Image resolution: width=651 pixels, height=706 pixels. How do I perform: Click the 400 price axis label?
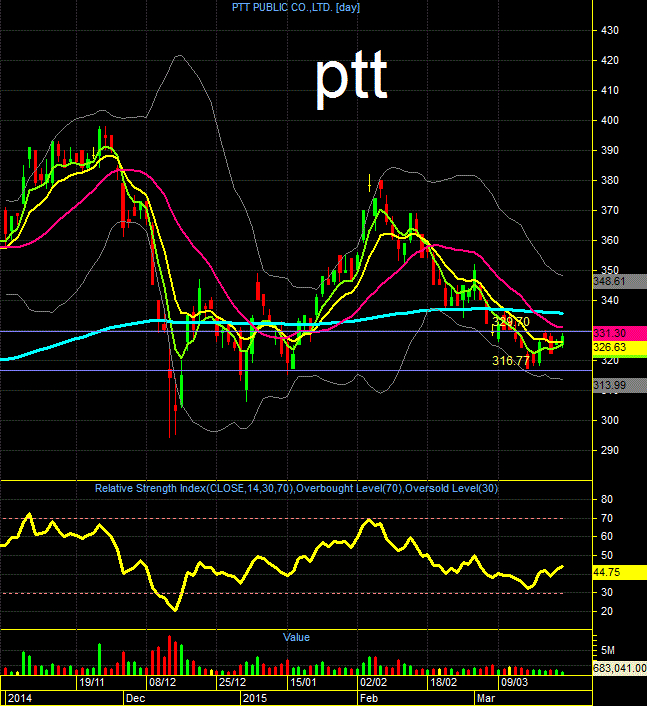610,120
